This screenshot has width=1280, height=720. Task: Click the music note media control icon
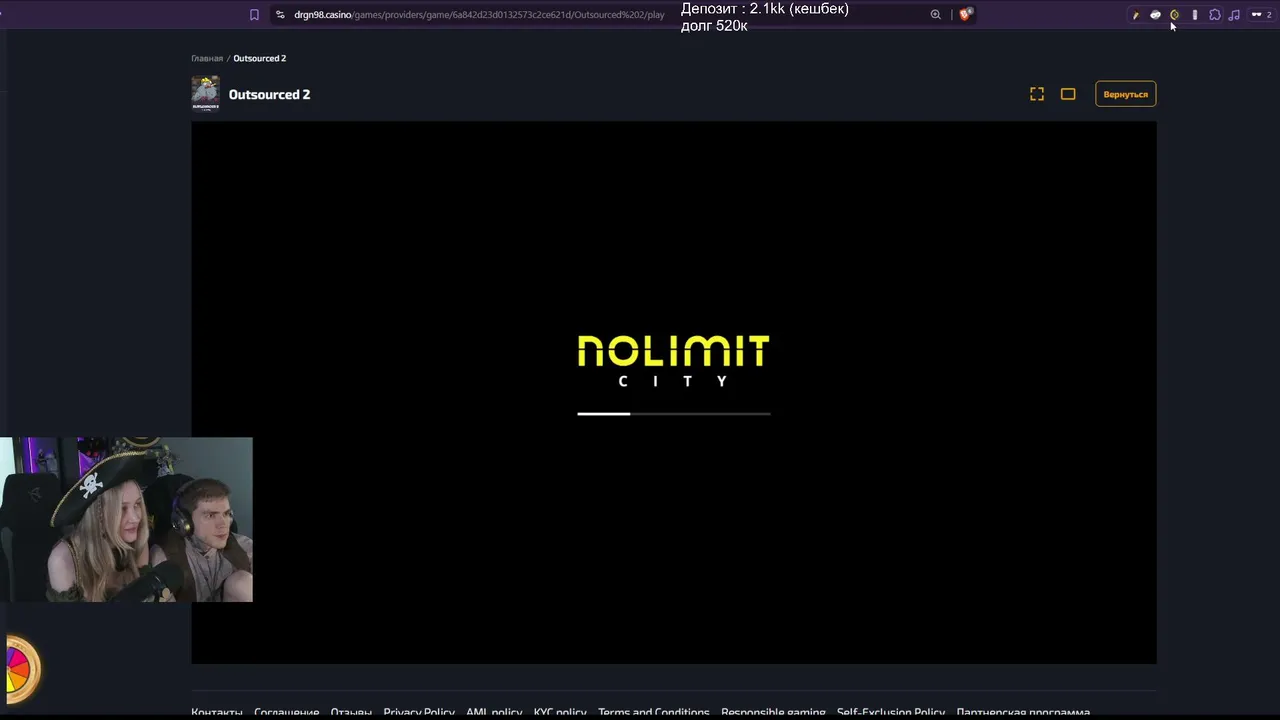(1234, 15)
